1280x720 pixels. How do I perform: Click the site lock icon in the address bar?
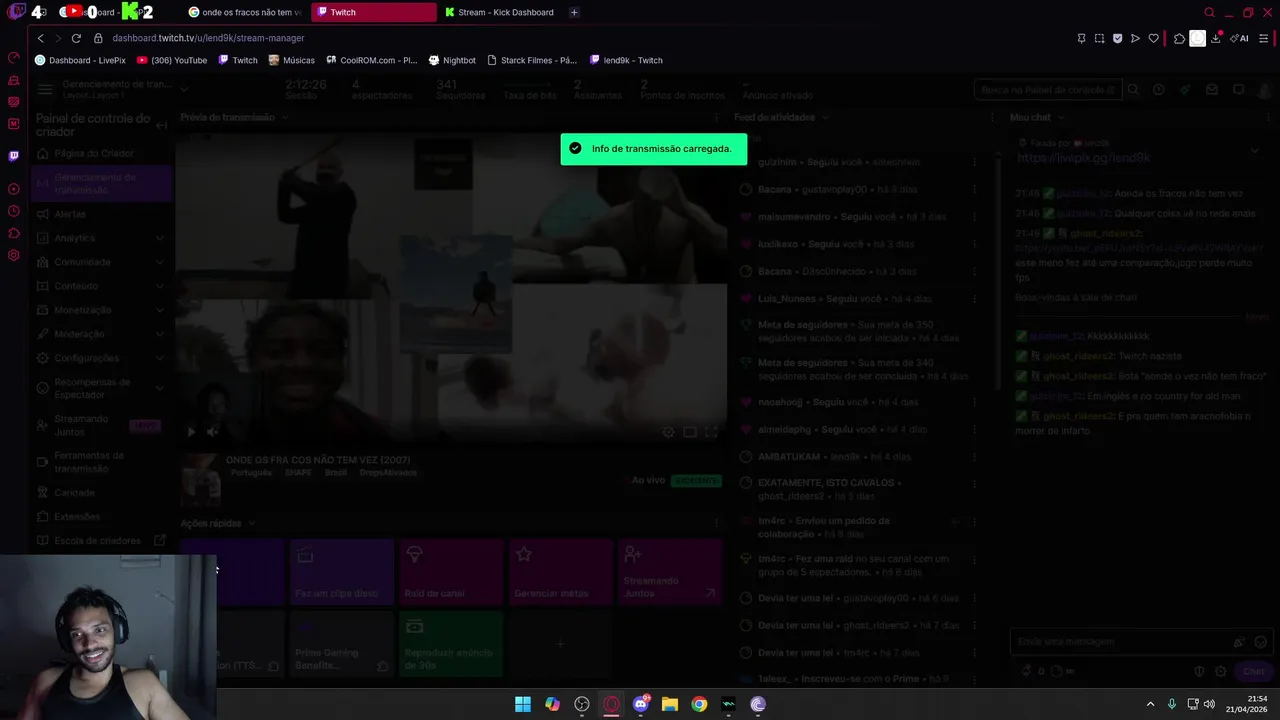pyautogui.click(x=98, y=38)
